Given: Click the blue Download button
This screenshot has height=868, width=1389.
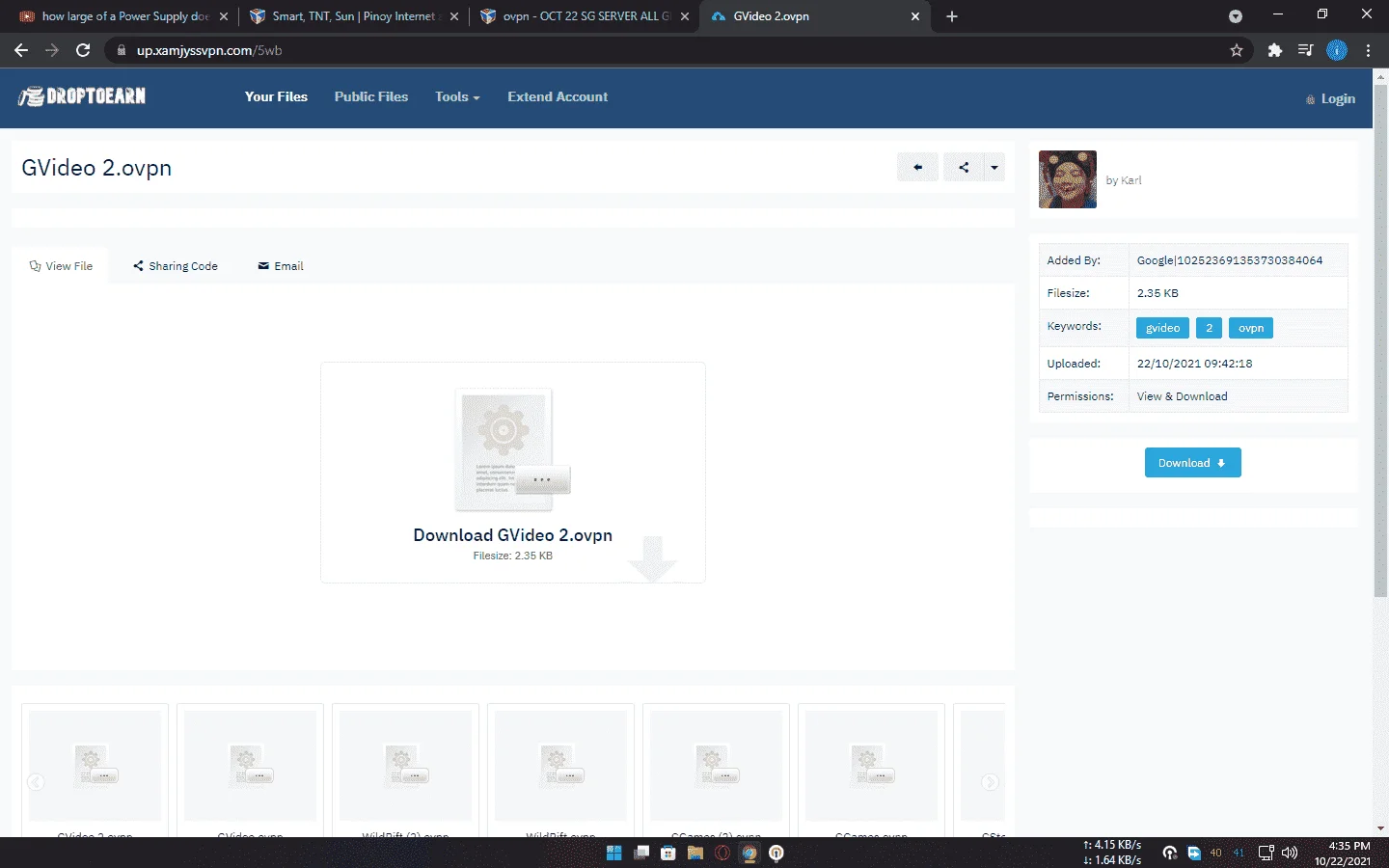Looking at the screenshot, I should coord(1192,463).
